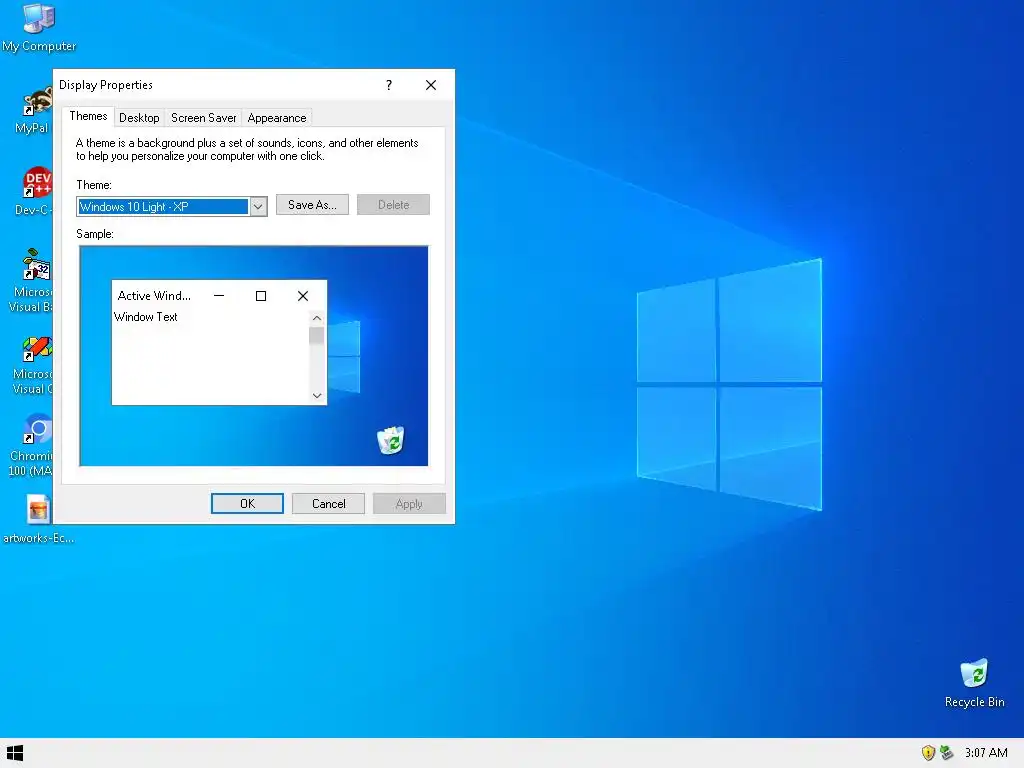
Task: Switch to the Desktop tab
Action: pos(139,118)
